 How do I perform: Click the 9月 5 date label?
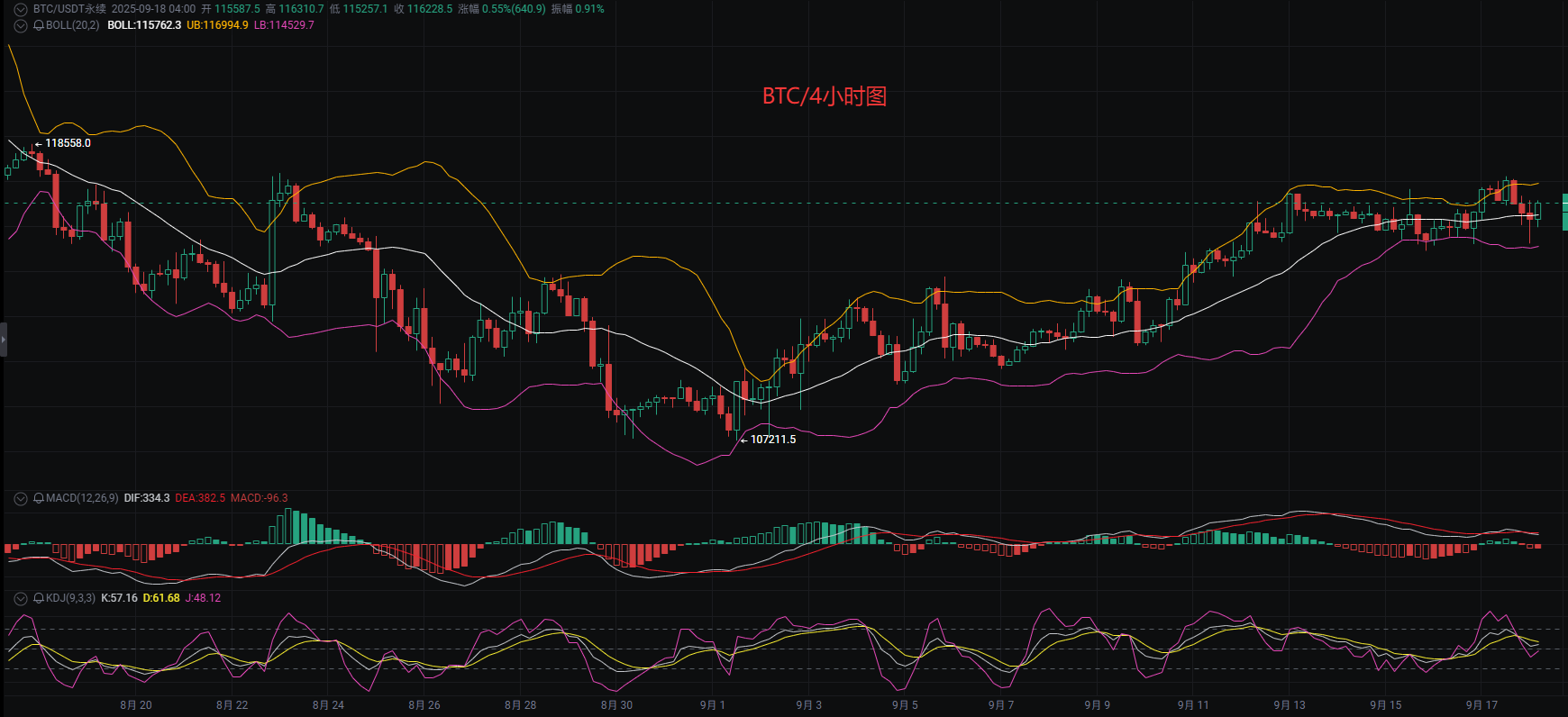(906, 705)
